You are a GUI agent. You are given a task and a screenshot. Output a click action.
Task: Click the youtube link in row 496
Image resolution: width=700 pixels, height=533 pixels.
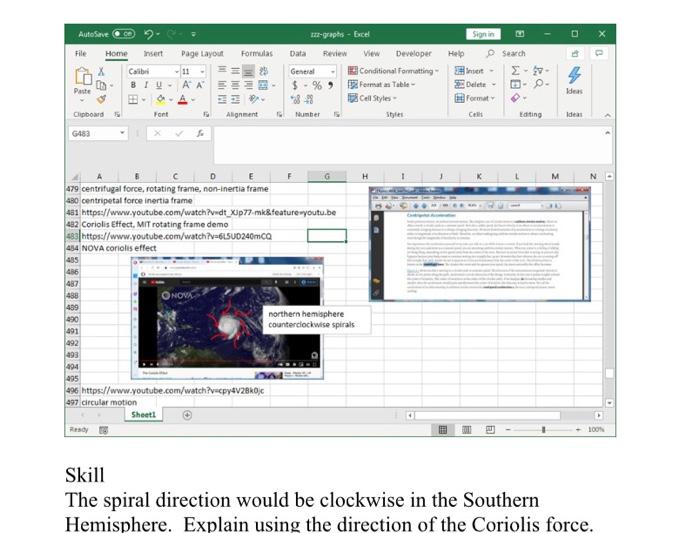click(172, 391)
